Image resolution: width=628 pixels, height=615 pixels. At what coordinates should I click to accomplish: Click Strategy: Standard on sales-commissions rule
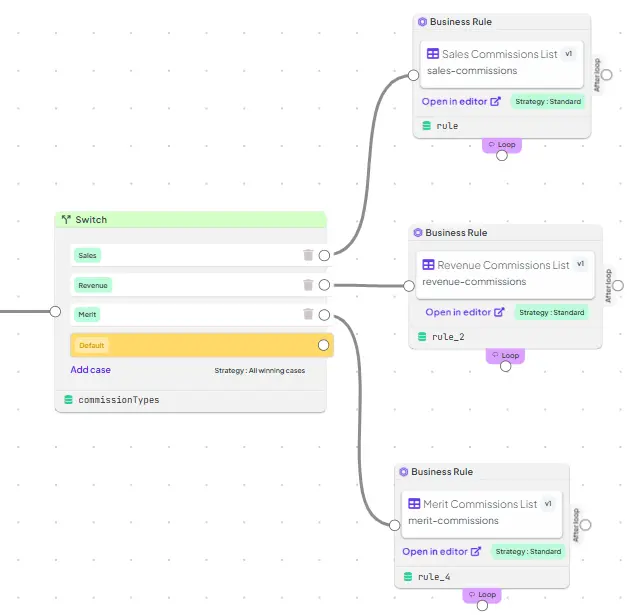(x=548, y=101)
